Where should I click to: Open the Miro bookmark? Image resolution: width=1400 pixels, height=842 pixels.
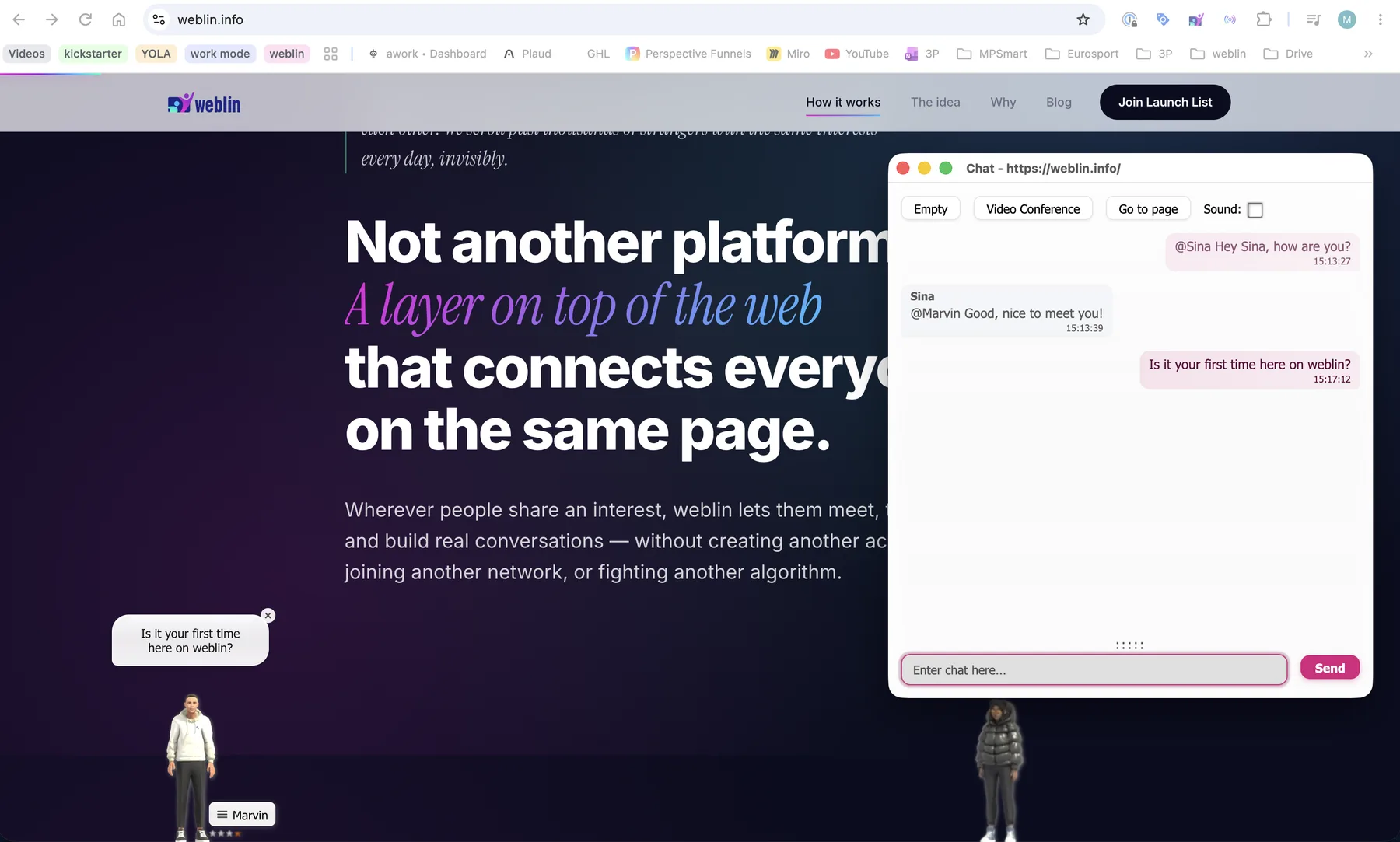click(x=788, y=54)
